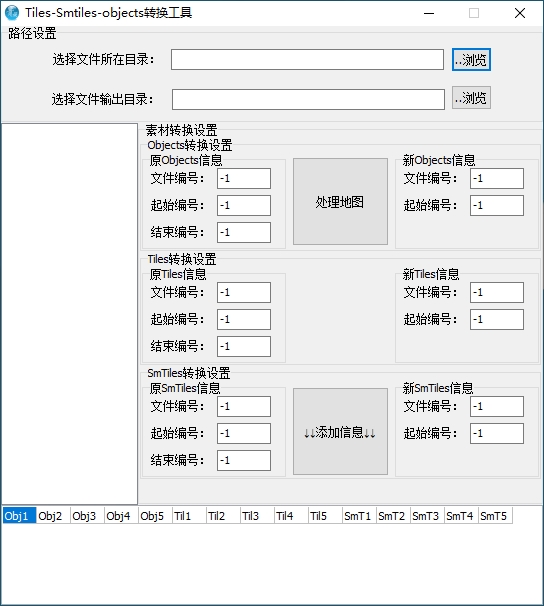Click 新Tiles 文件编号 input field
The image size is (544, 606).
point(497,292)
